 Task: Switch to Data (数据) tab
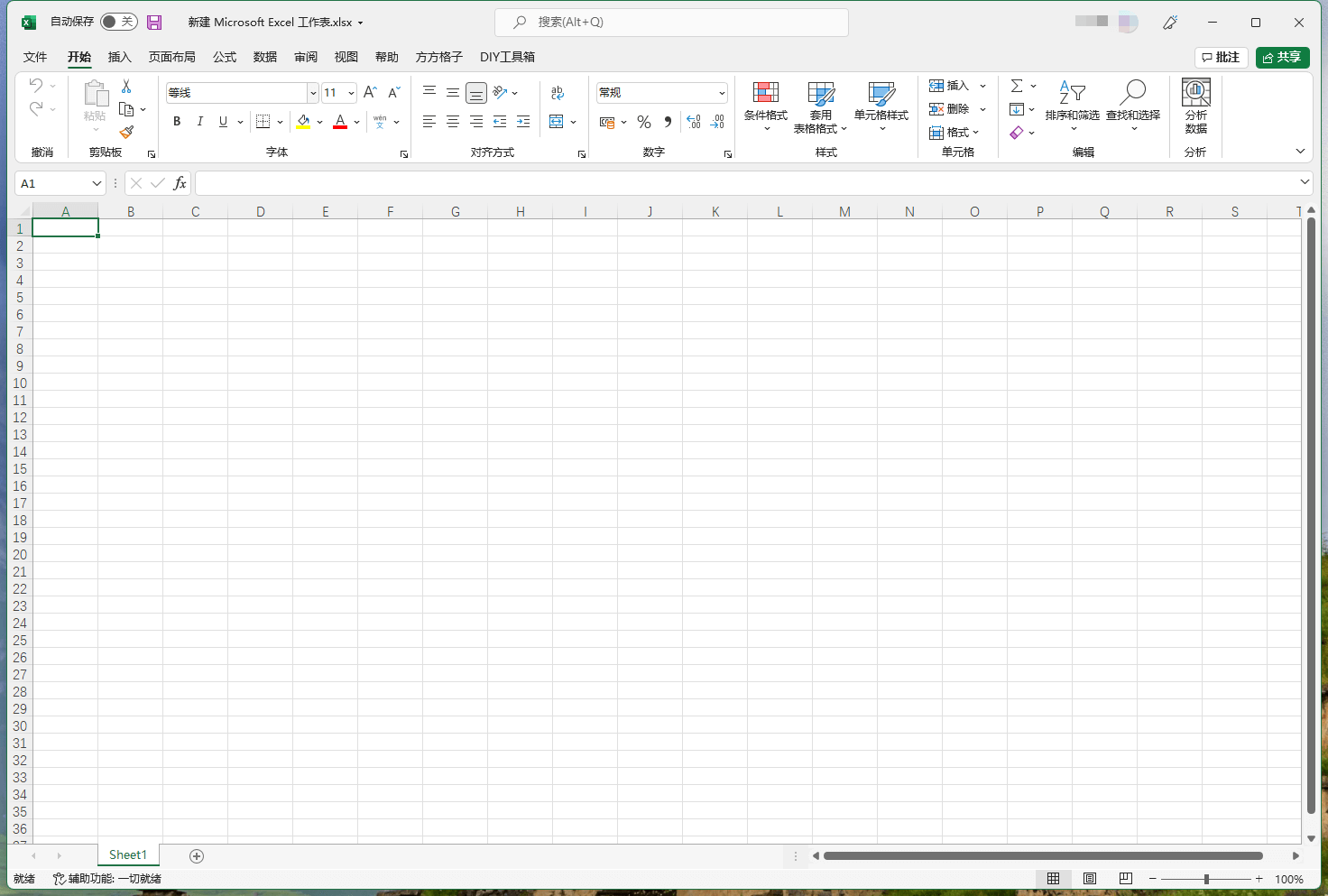click(265, 57)
